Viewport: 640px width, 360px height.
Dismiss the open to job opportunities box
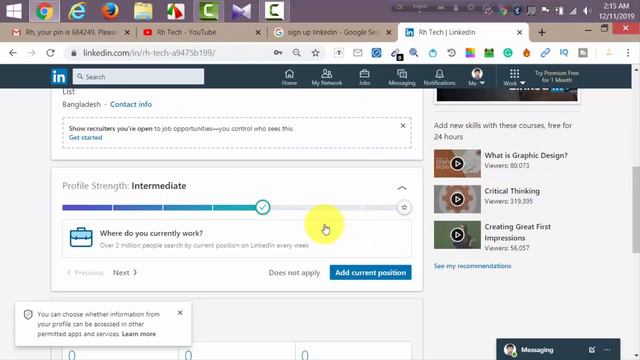pos(403,126)
